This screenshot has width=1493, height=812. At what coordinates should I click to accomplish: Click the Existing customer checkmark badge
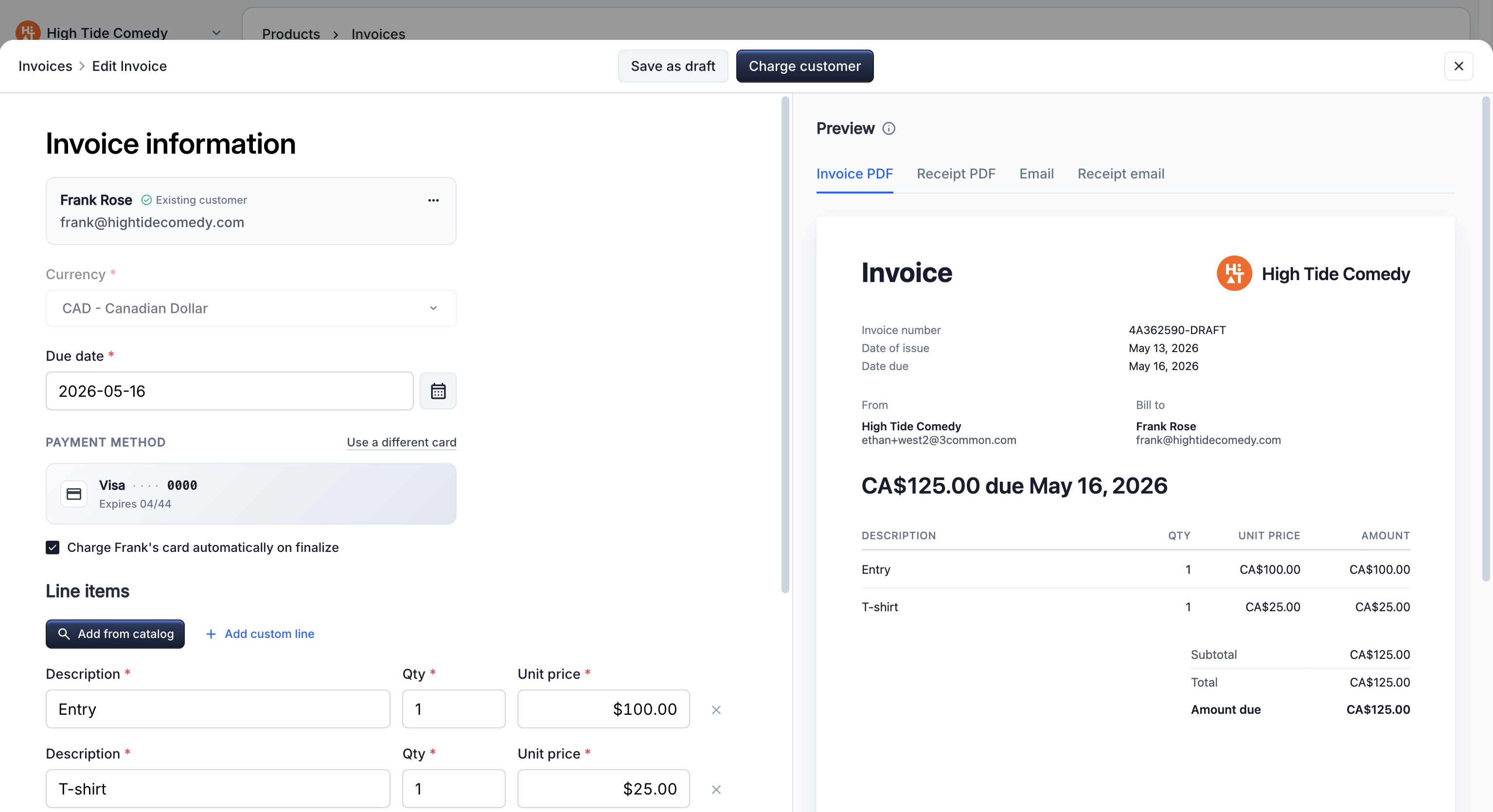click(x=147, y=200)
